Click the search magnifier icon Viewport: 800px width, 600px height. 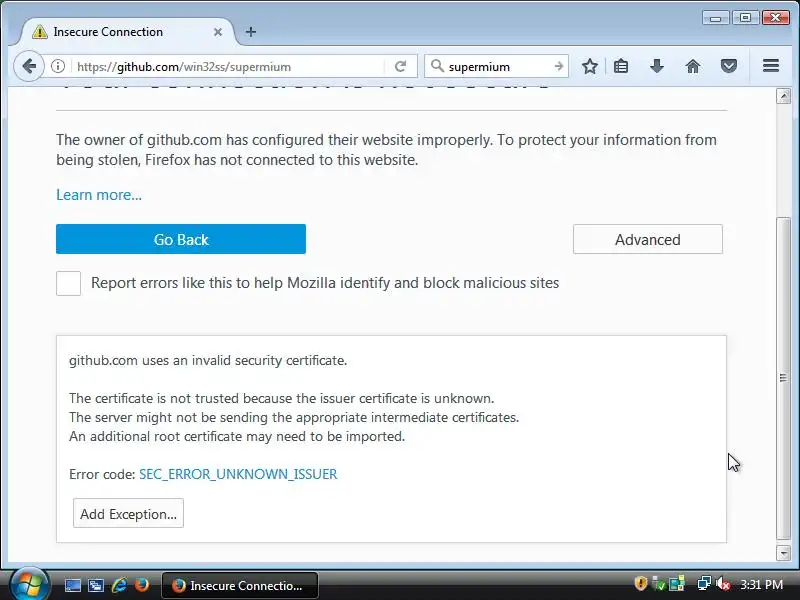(x=437, y=66)
